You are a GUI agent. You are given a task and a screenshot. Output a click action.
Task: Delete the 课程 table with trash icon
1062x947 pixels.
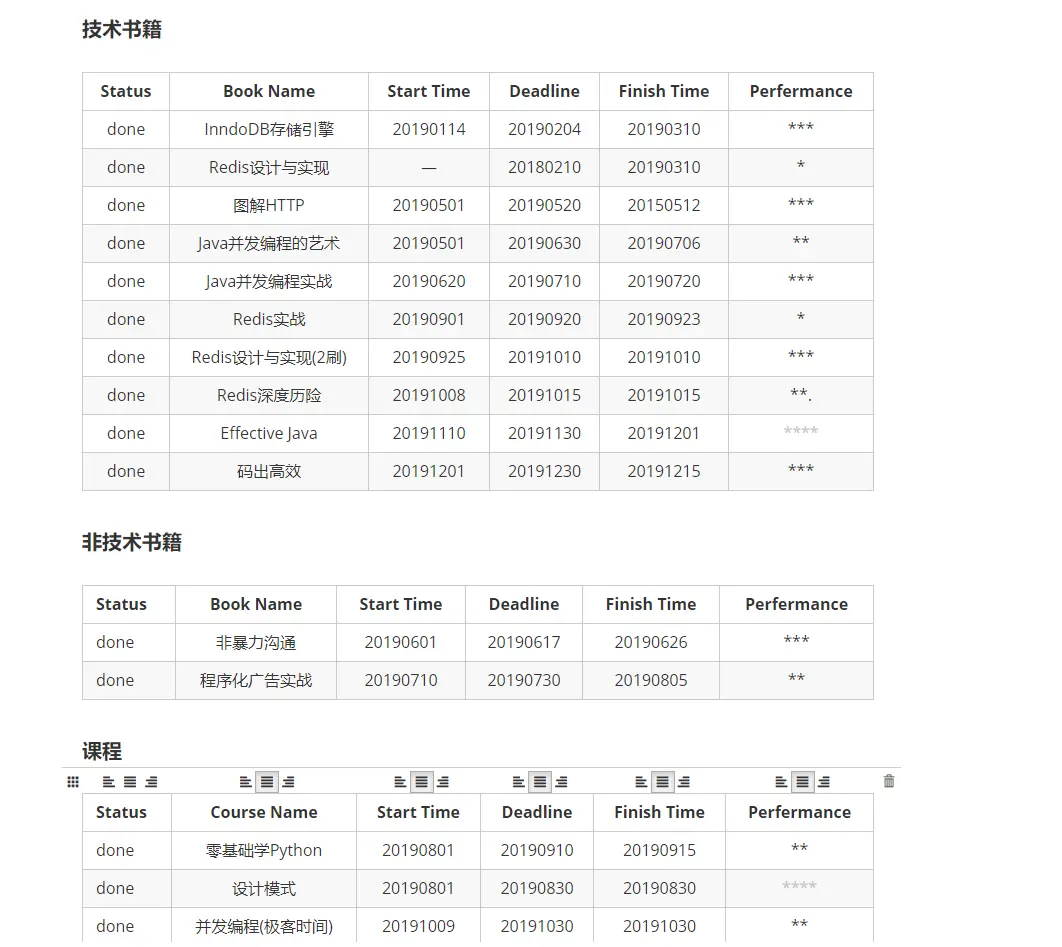(889, 781)
